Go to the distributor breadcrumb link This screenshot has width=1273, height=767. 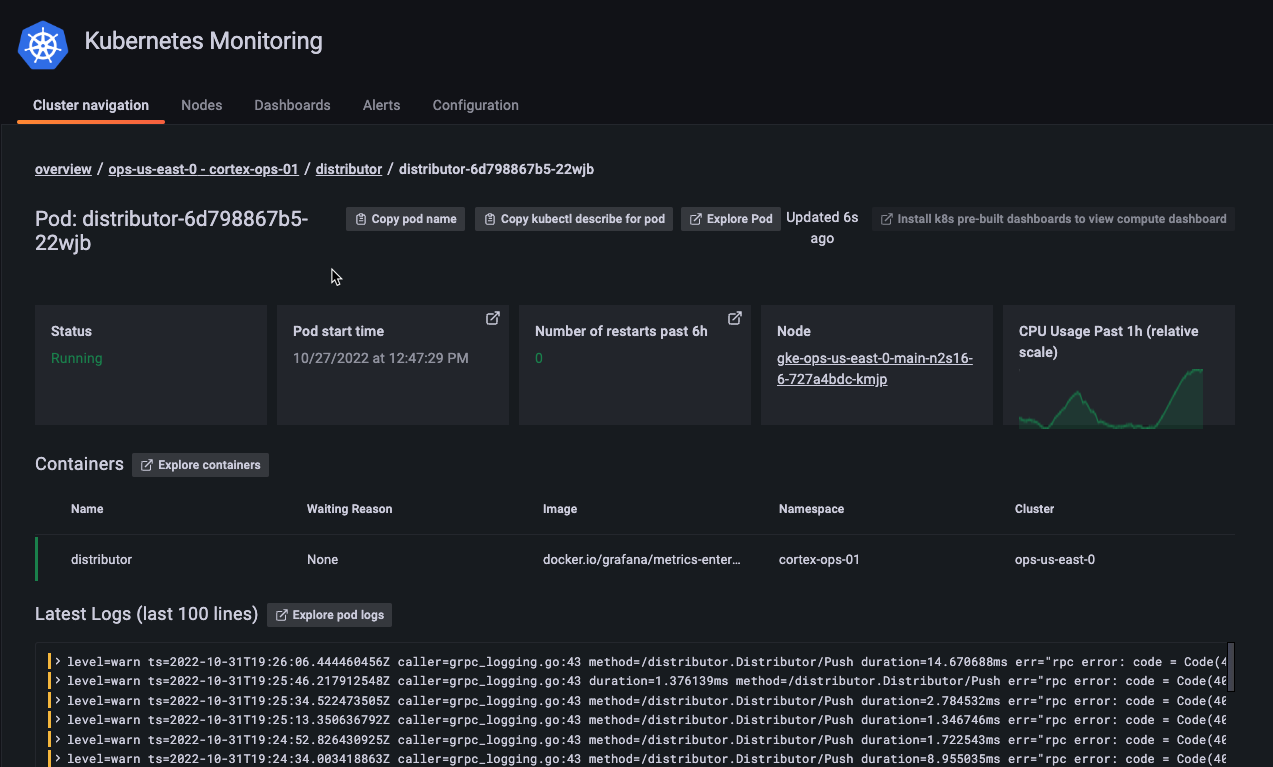(349, 169)
